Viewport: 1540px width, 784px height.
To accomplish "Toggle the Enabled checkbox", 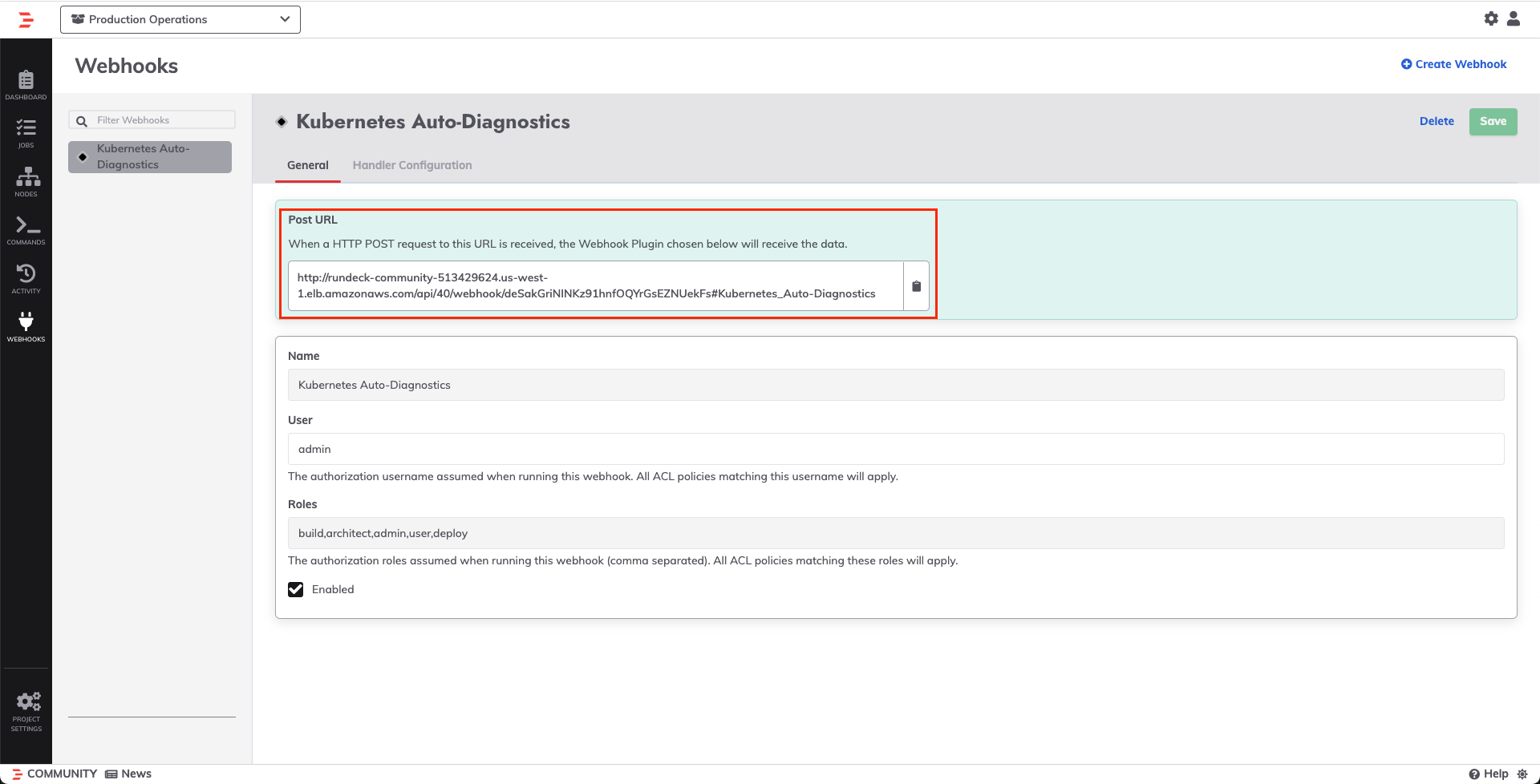I will pyautogui.click(x=296, y=590).
